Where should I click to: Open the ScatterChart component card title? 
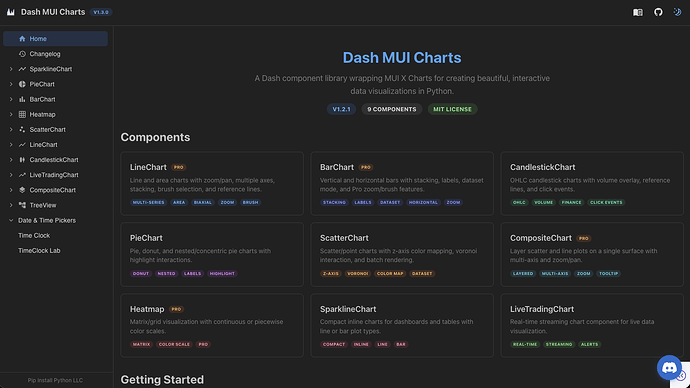(x=344, y=238)
